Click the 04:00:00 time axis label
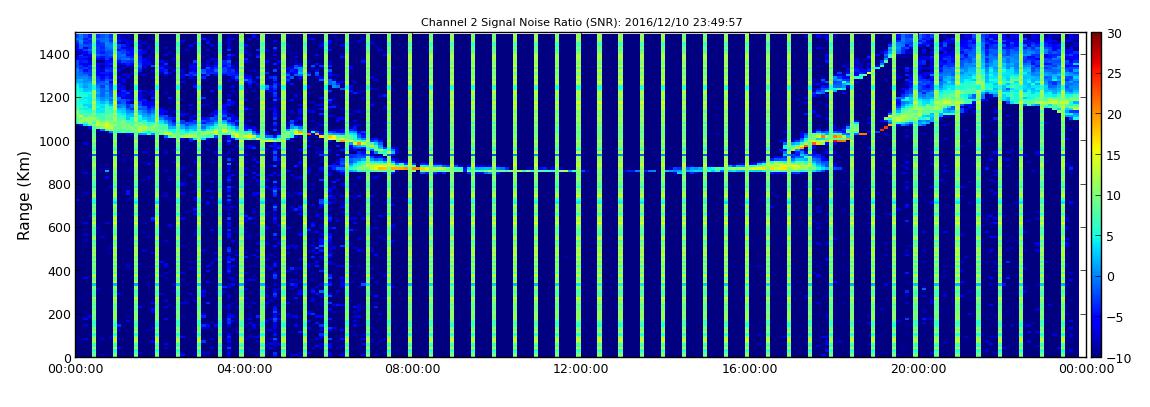This screenshot has width=1150, height=407. [x=245, y=370]
